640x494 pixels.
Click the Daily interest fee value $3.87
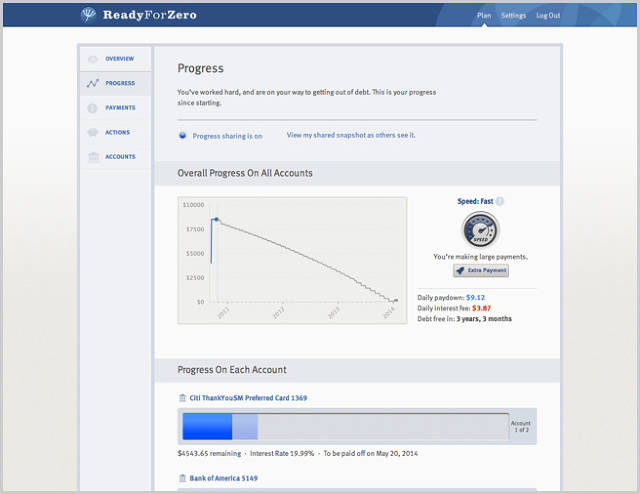[482, 308]
